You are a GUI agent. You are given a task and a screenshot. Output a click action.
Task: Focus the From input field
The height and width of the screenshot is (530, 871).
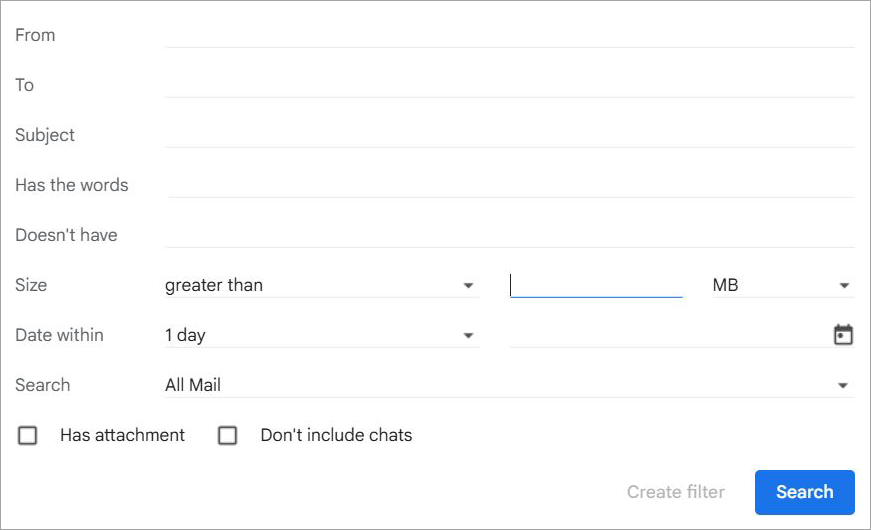pyautogui.click(x=509, y=35)
